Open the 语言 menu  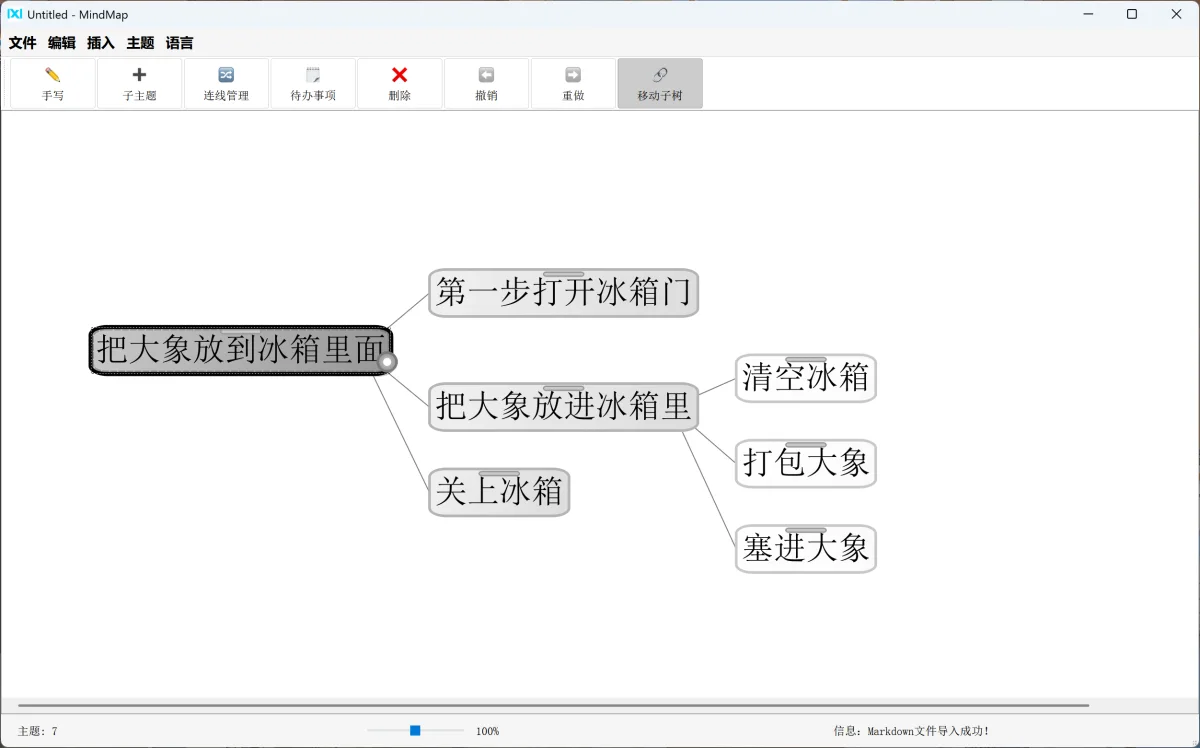tap(180, 43)
